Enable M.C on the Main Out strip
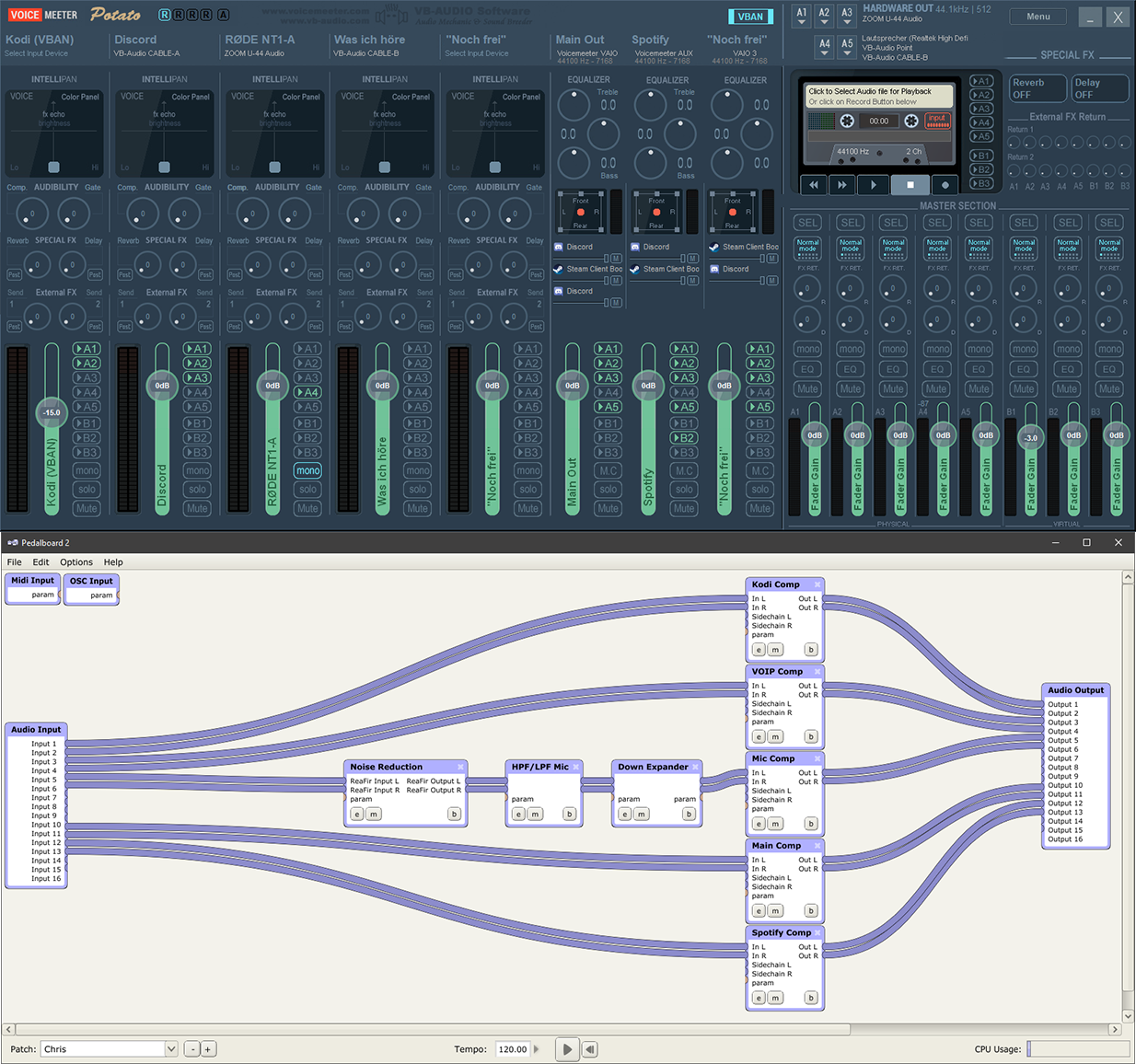The width and height of the screenshot is (1136, 1064). point(608,470)
